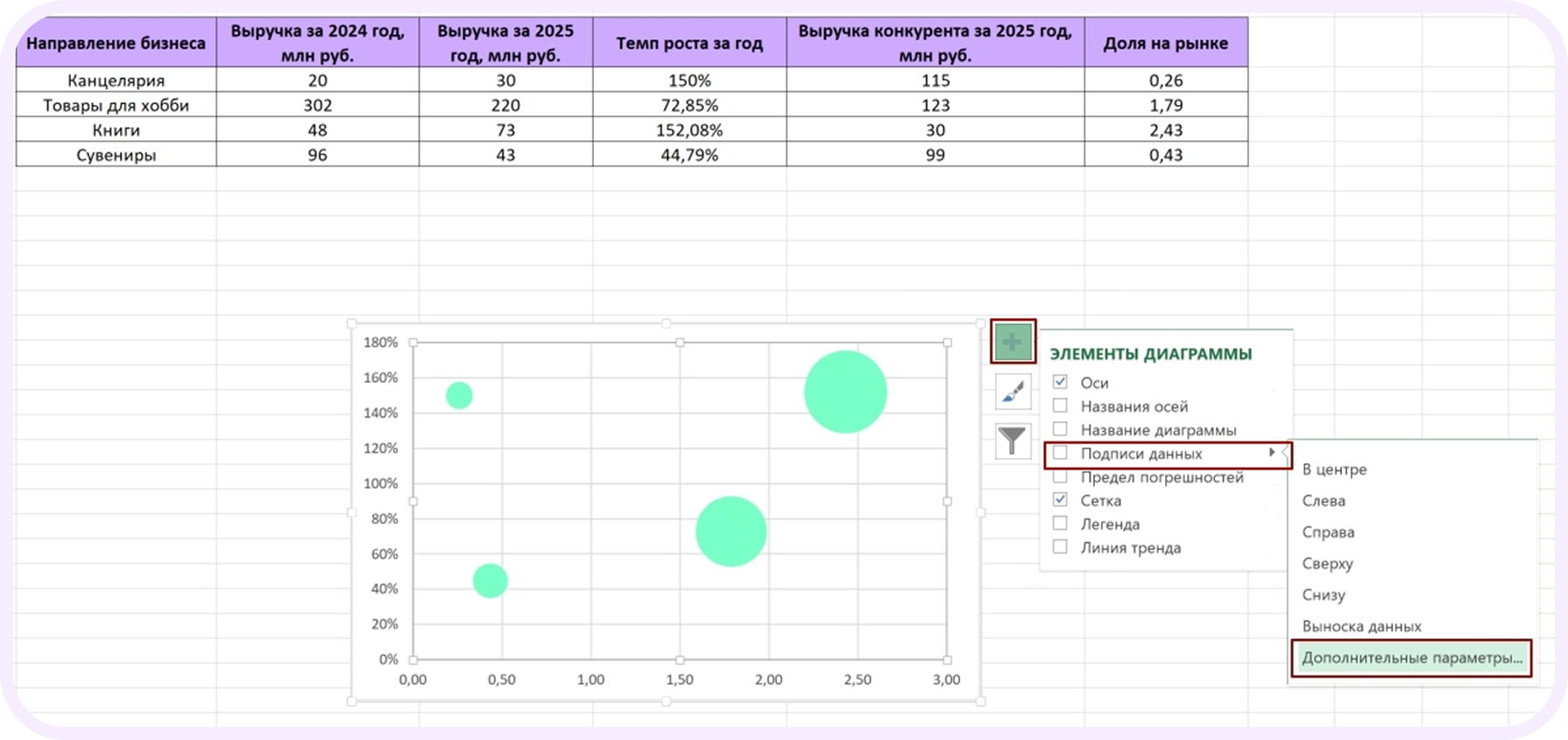Open Chart Styles paintbrush button
Viewport: 1568px width, 740px height.
[1013, 391]
